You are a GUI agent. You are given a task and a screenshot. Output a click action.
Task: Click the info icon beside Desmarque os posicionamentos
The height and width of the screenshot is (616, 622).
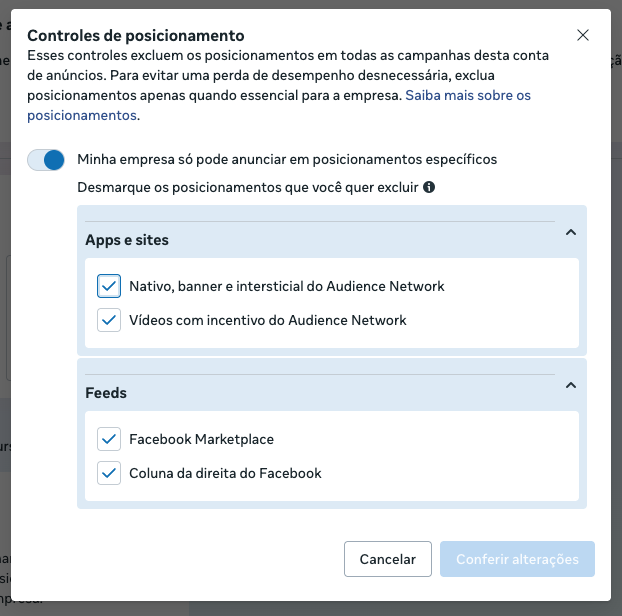(x=429, y=187)
